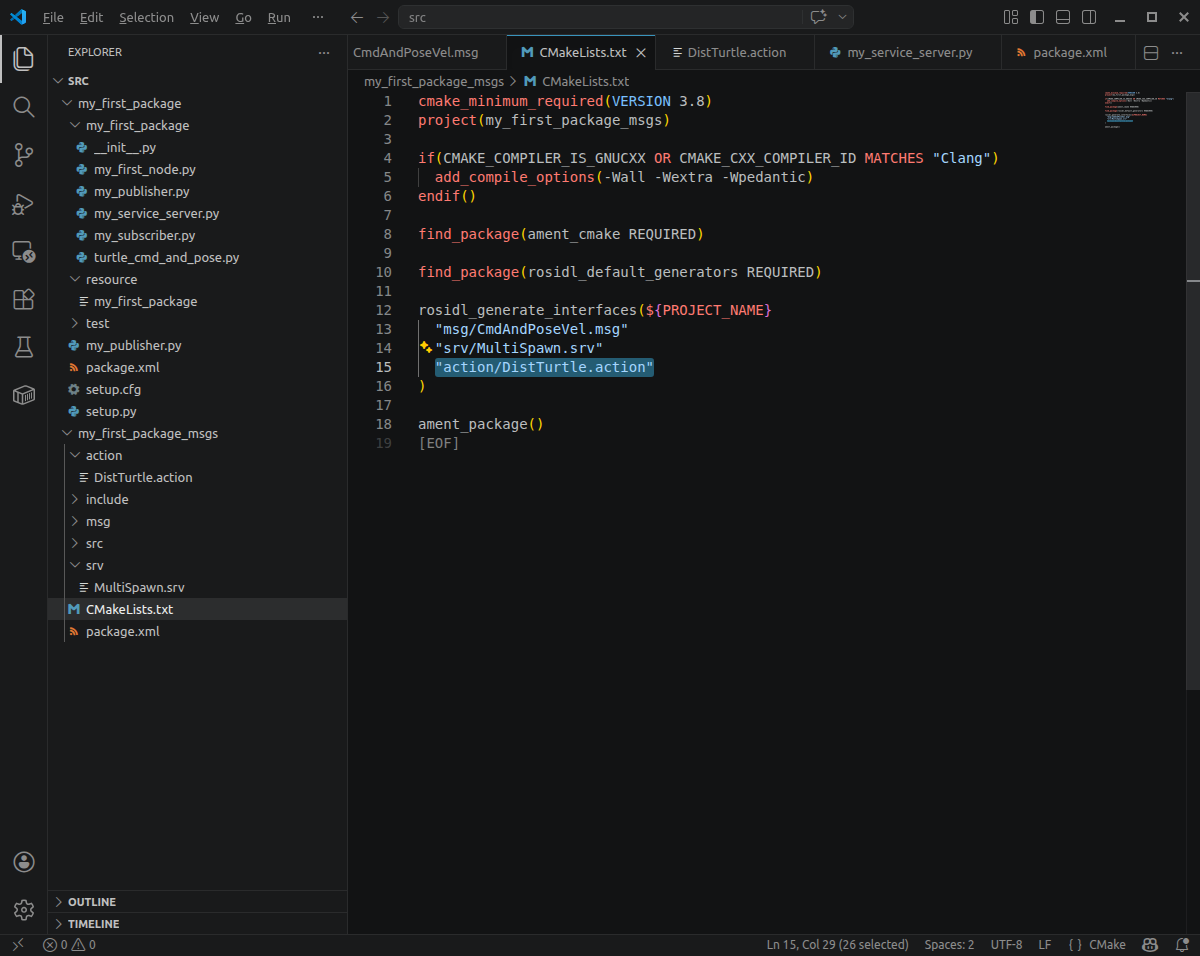Open the Edit menu
This screenshot has width=1200, height=956.
coord(91,17)
